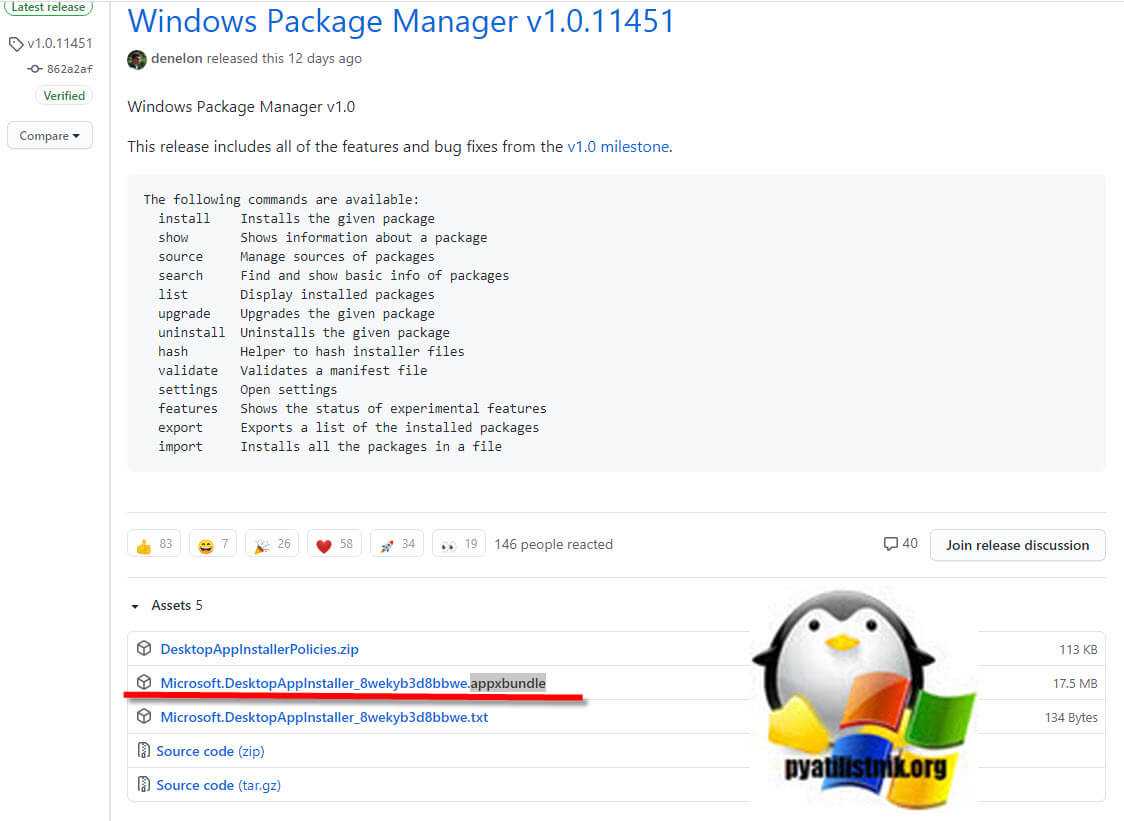The height and width of the screenshot is (821, 1124).
Task: Click the Verified signature badge
Action: (64, 96)
